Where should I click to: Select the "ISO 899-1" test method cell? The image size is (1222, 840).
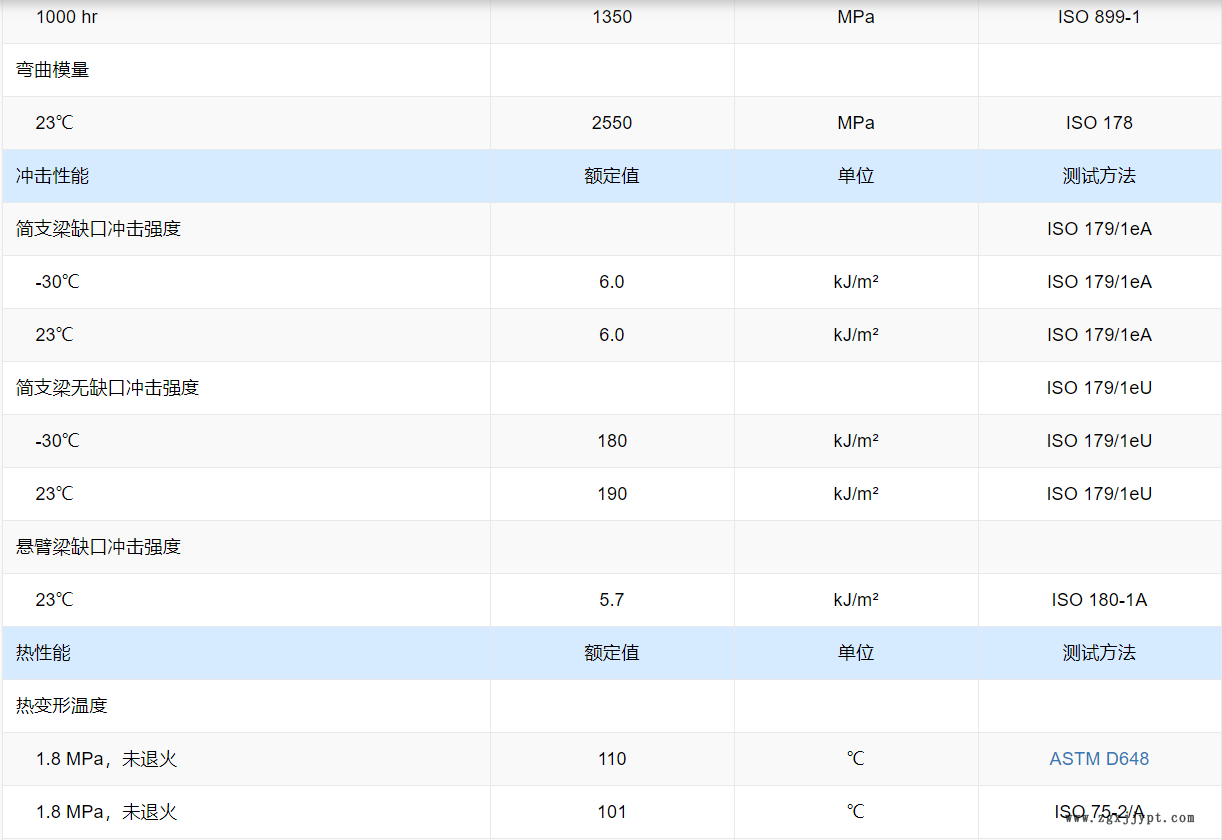point(1099,17)
